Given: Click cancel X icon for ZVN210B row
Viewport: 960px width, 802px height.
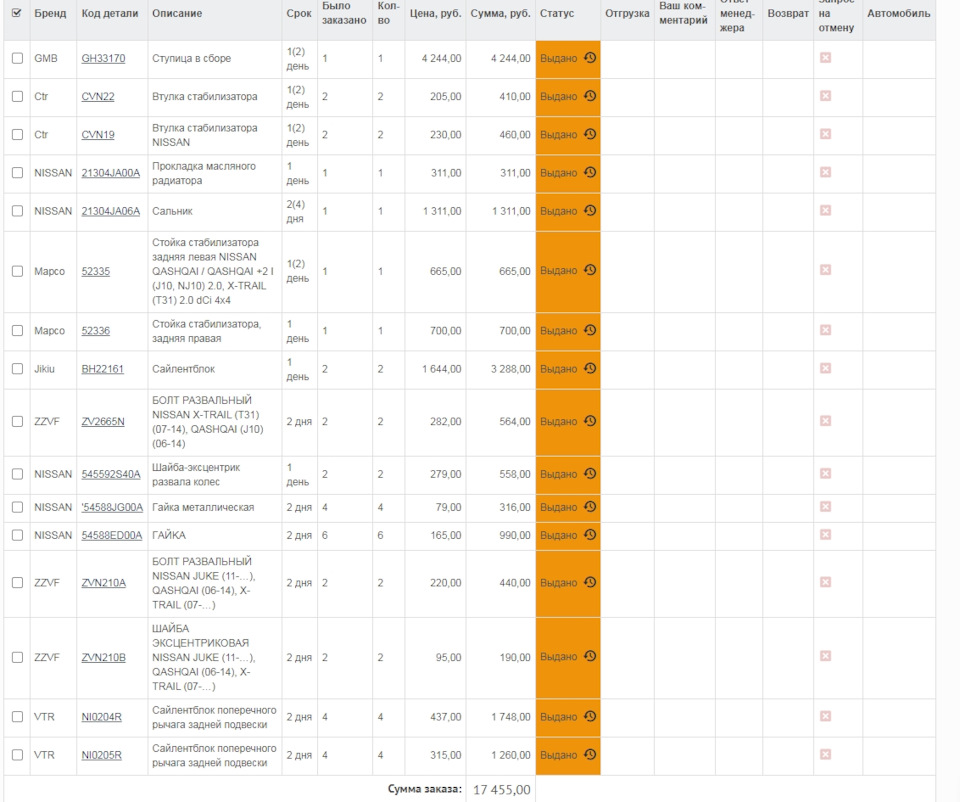Looking at the screenshot, I should [825, 657].
